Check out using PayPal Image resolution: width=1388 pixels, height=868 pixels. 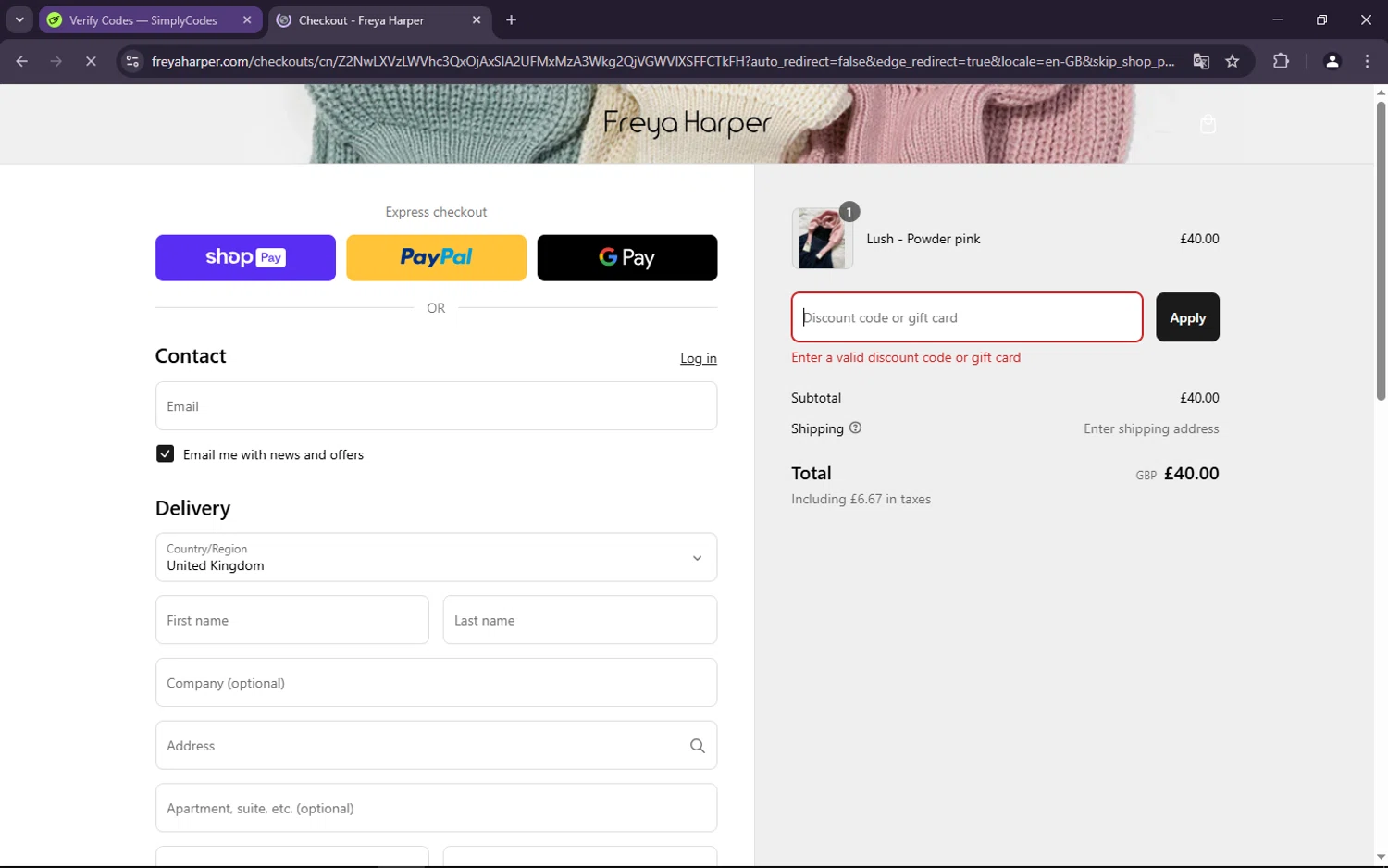point(436,257)
